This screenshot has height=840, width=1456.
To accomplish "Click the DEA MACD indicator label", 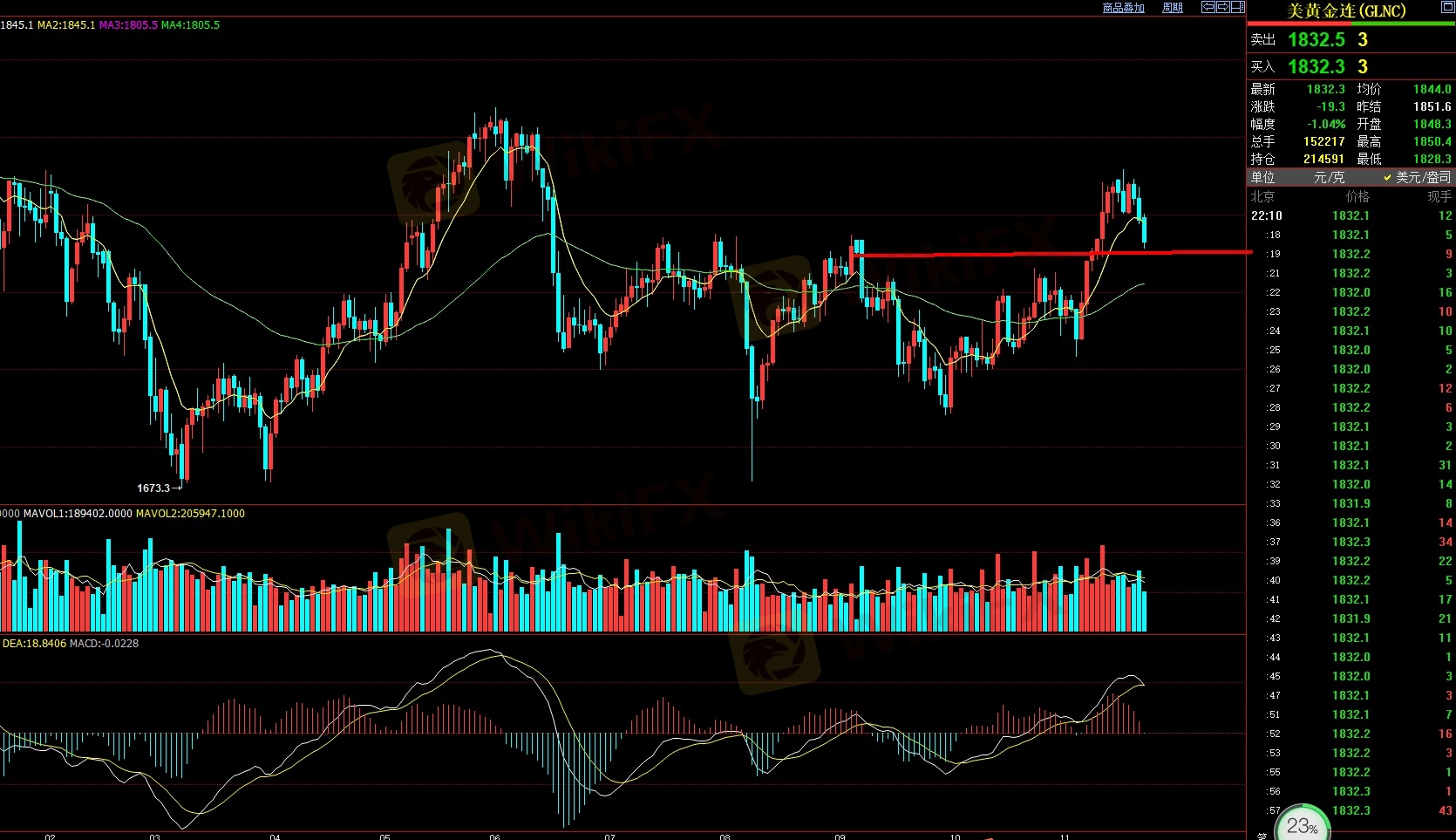I will (x=34, y=644).
